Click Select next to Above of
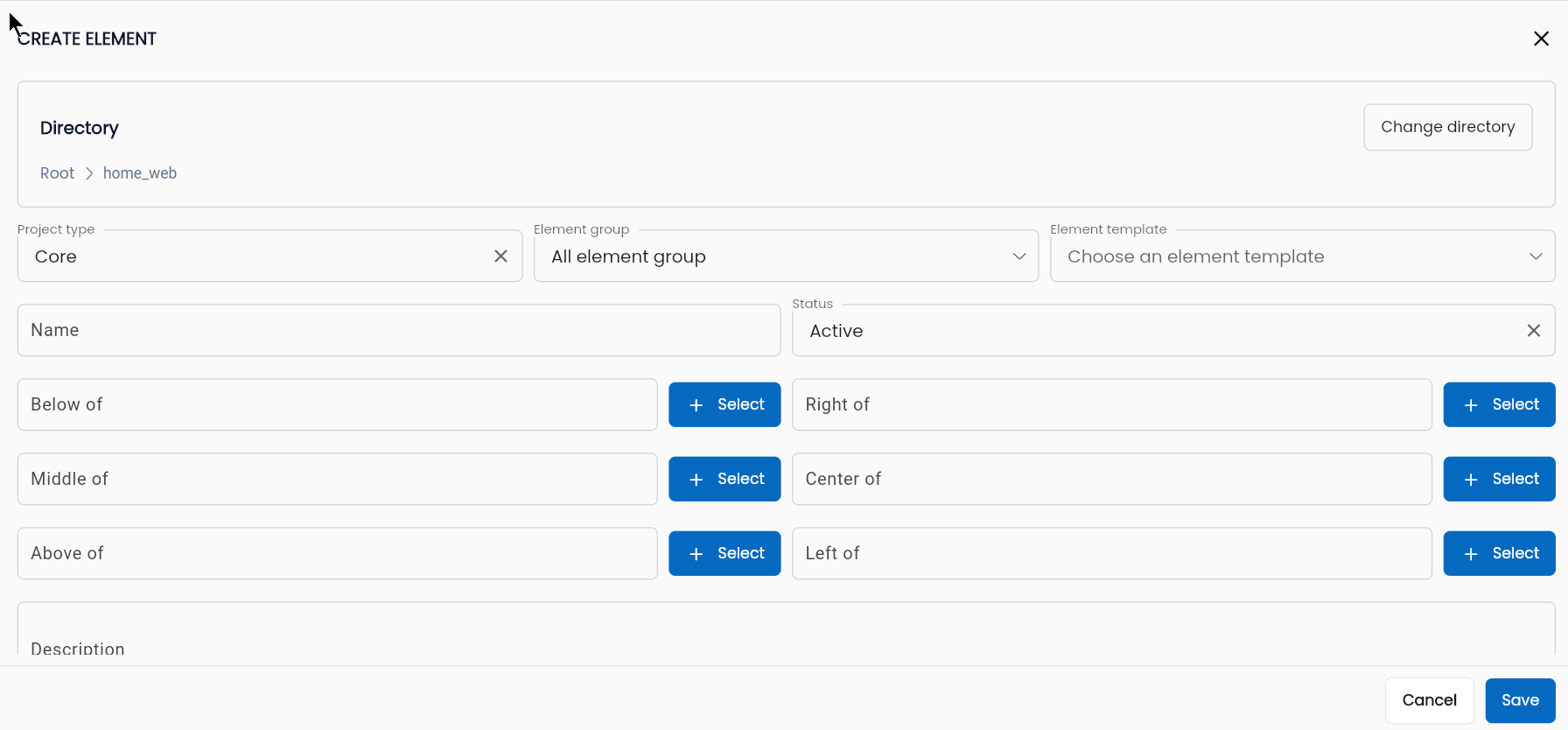 [x=724, y=553]
